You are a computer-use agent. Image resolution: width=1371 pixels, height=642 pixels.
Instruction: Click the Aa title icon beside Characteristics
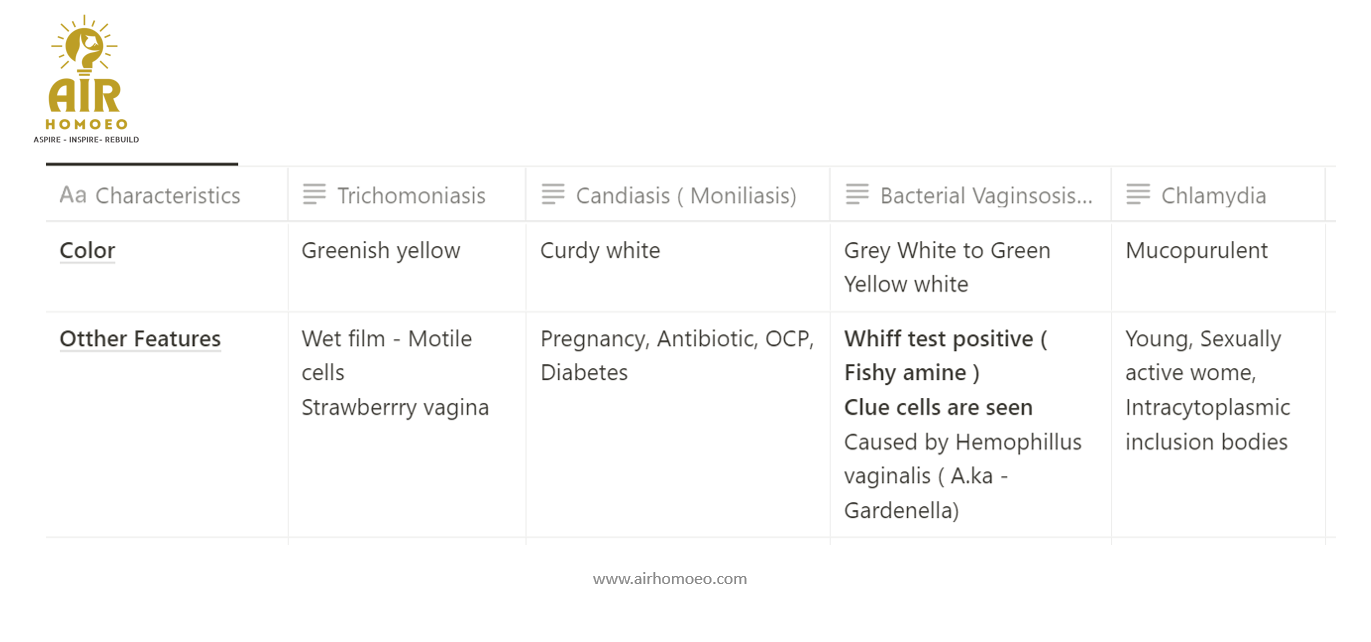point(73,195)
